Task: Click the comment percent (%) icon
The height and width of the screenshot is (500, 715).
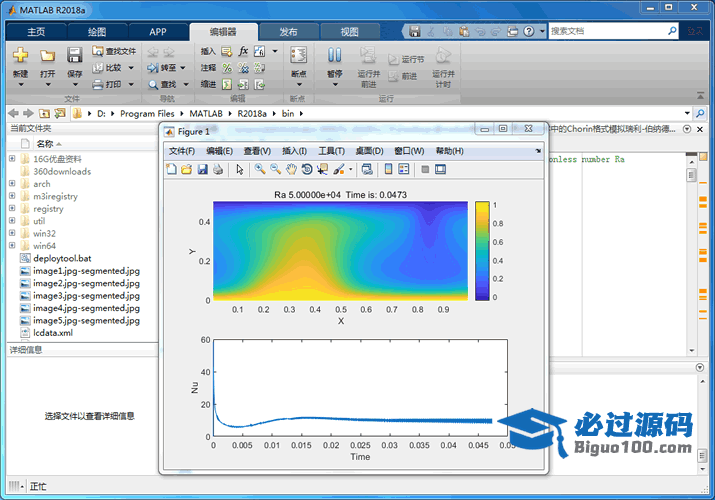Action: (227, 68)
